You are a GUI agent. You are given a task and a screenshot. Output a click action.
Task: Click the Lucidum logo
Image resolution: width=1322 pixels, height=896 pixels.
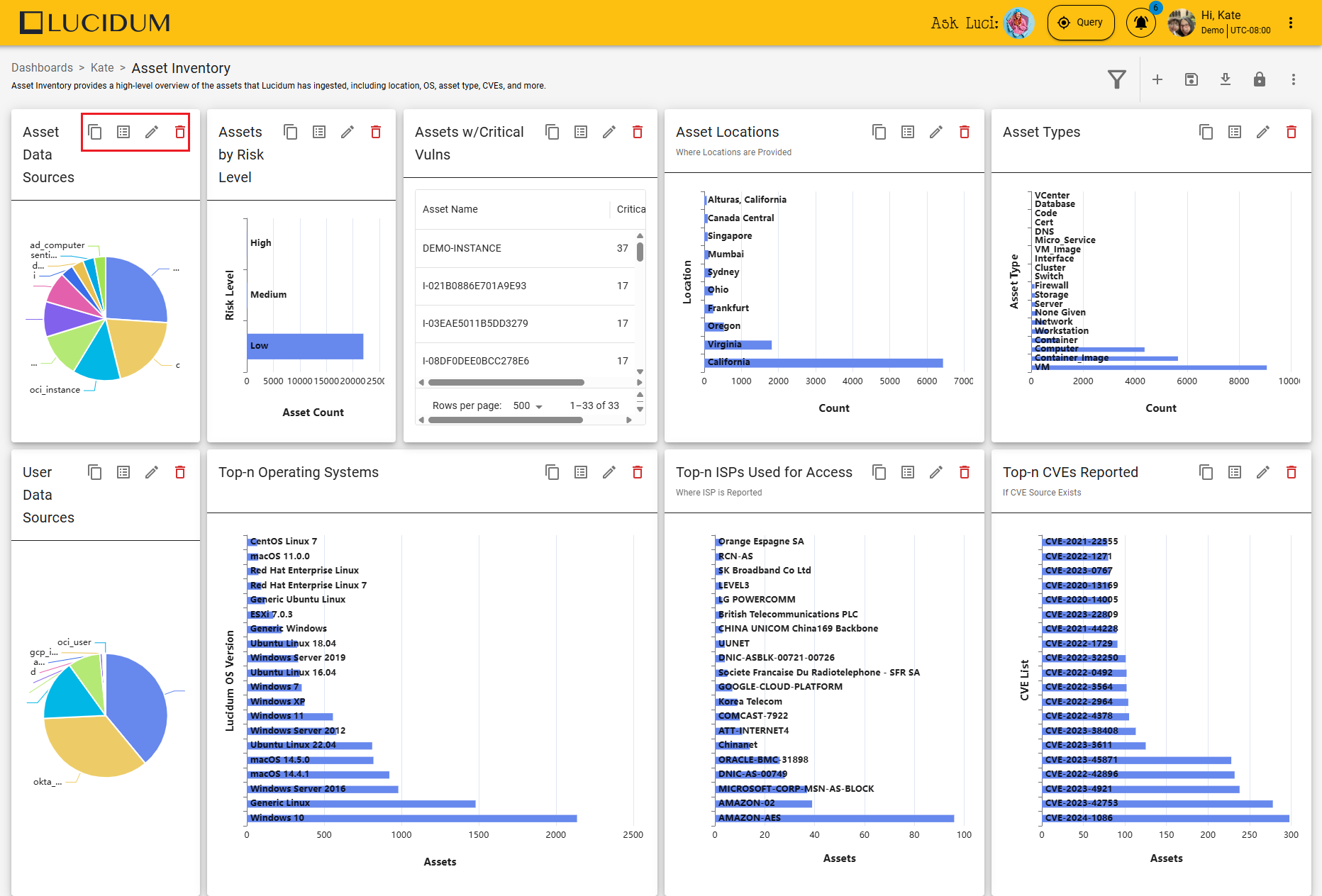pyautogui.click(x=95, y=23)
